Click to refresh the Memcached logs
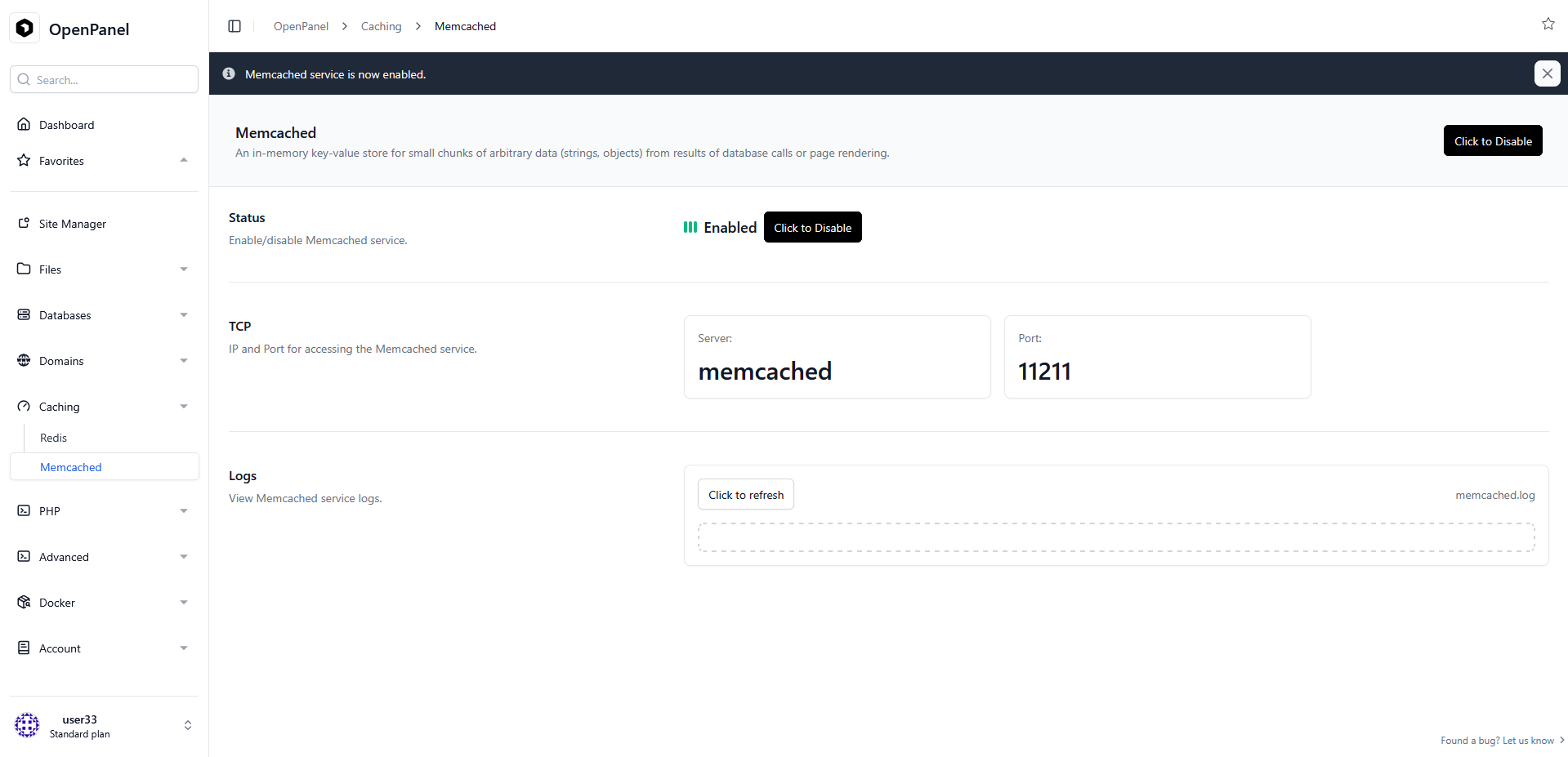This screenshot has width=1568, height=757. (x=745, y=494)
